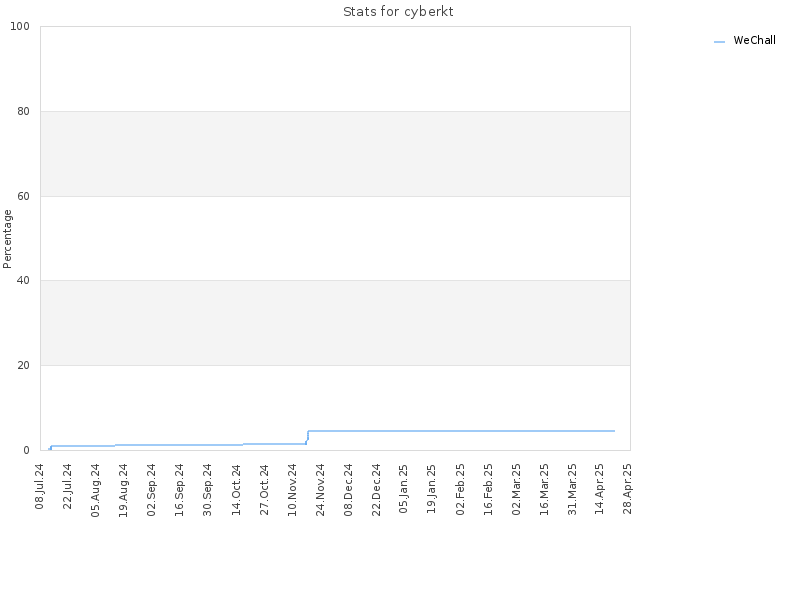Click the 60 y-axis tick label
800x600 pixels.
(x=23, y=196)
